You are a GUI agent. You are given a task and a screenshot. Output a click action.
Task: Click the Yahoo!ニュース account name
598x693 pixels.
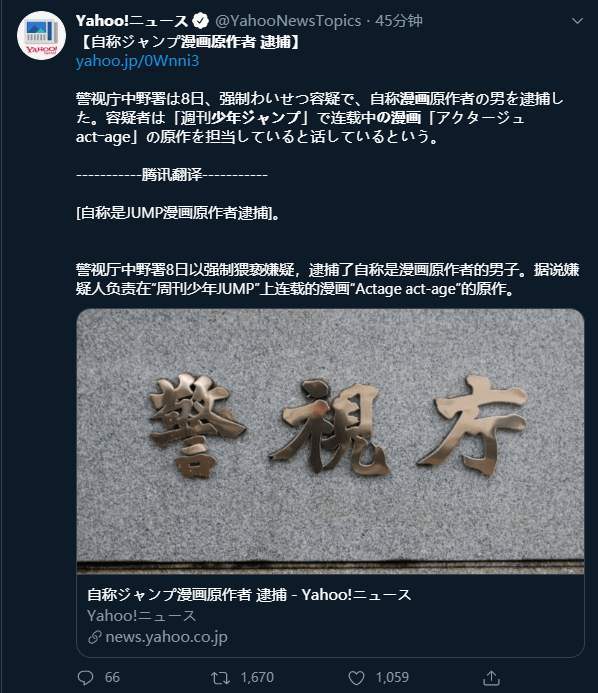click(x=132, y=21)
